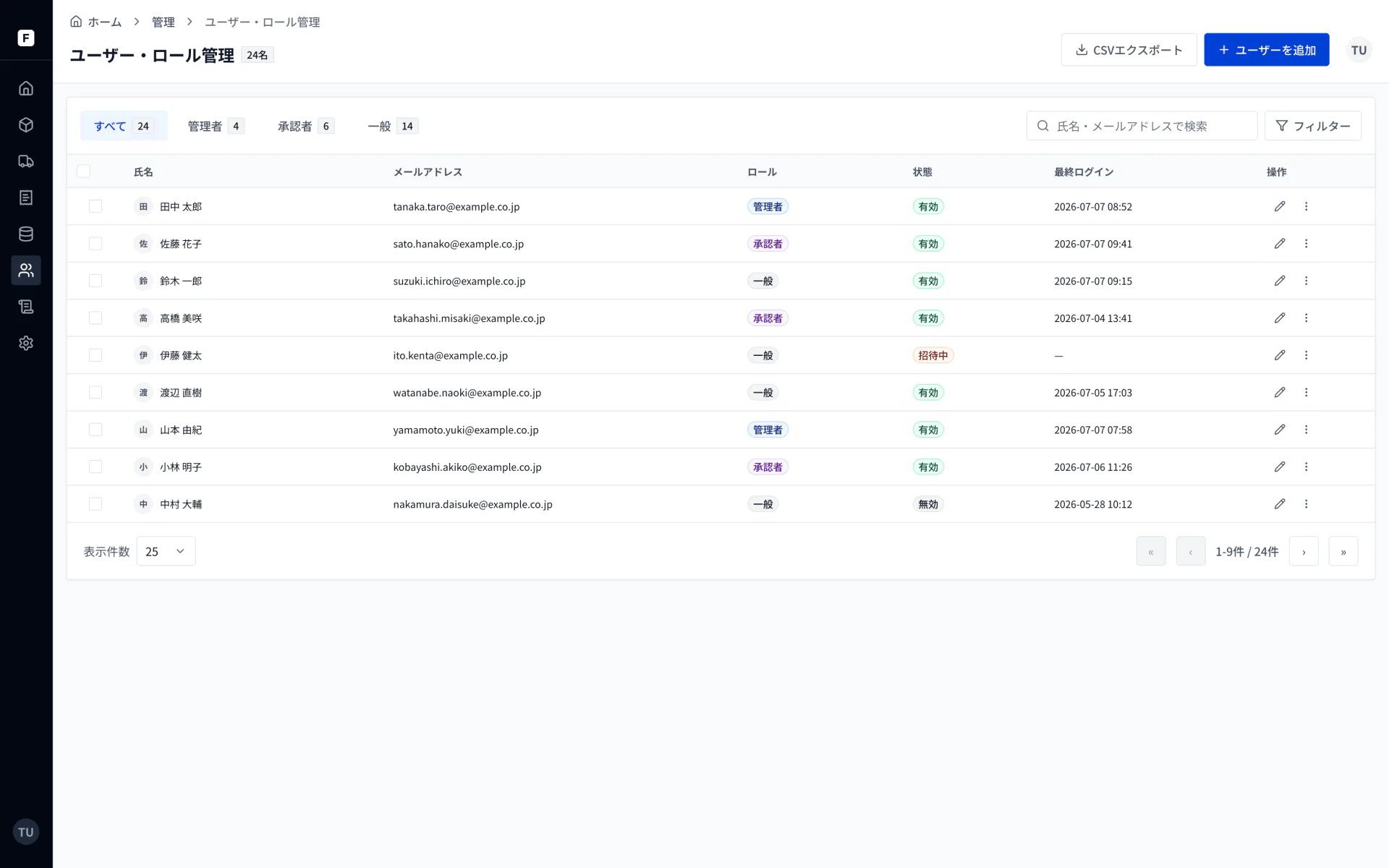Expand the 表示件数 25 dropdown

166,551
